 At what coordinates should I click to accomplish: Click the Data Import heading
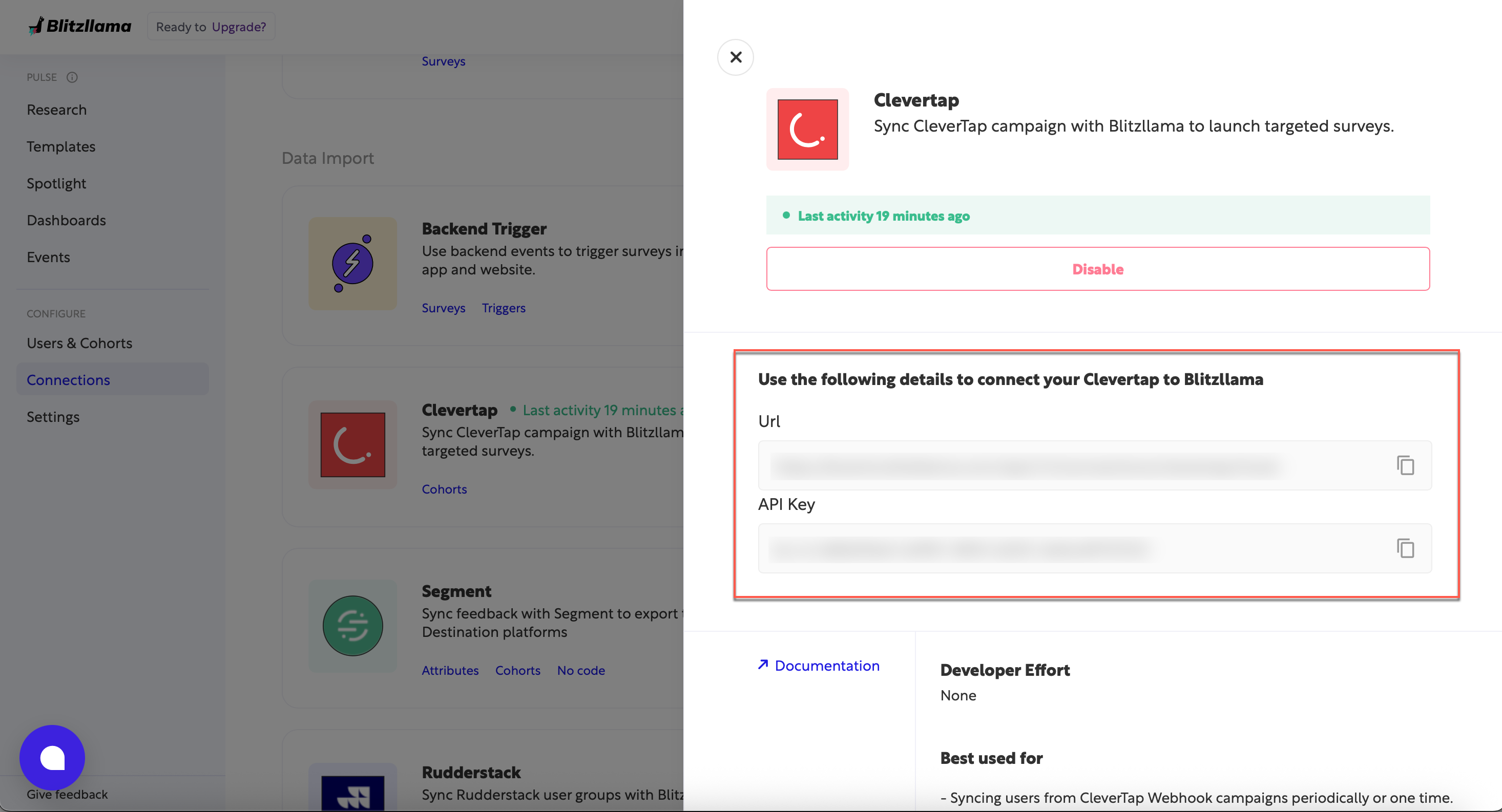point(328,158)
